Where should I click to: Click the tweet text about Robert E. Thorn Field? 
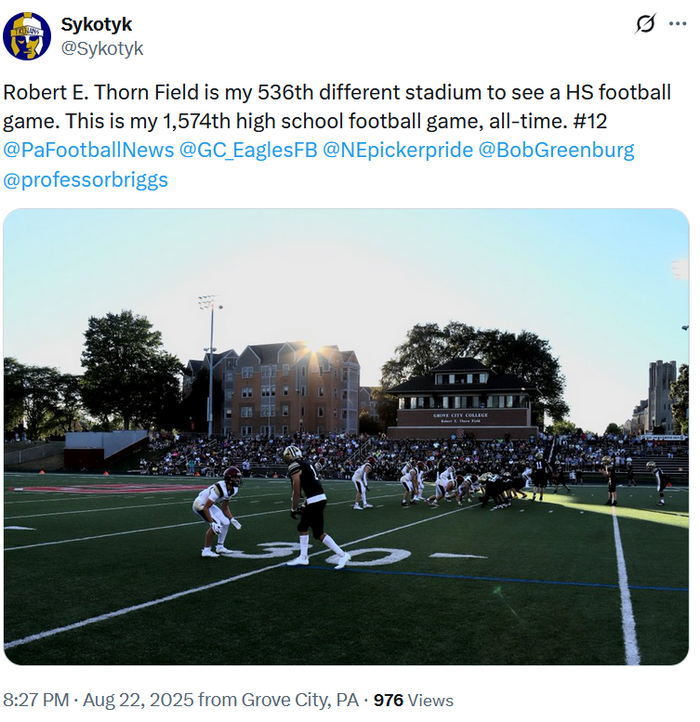point(337,106)
